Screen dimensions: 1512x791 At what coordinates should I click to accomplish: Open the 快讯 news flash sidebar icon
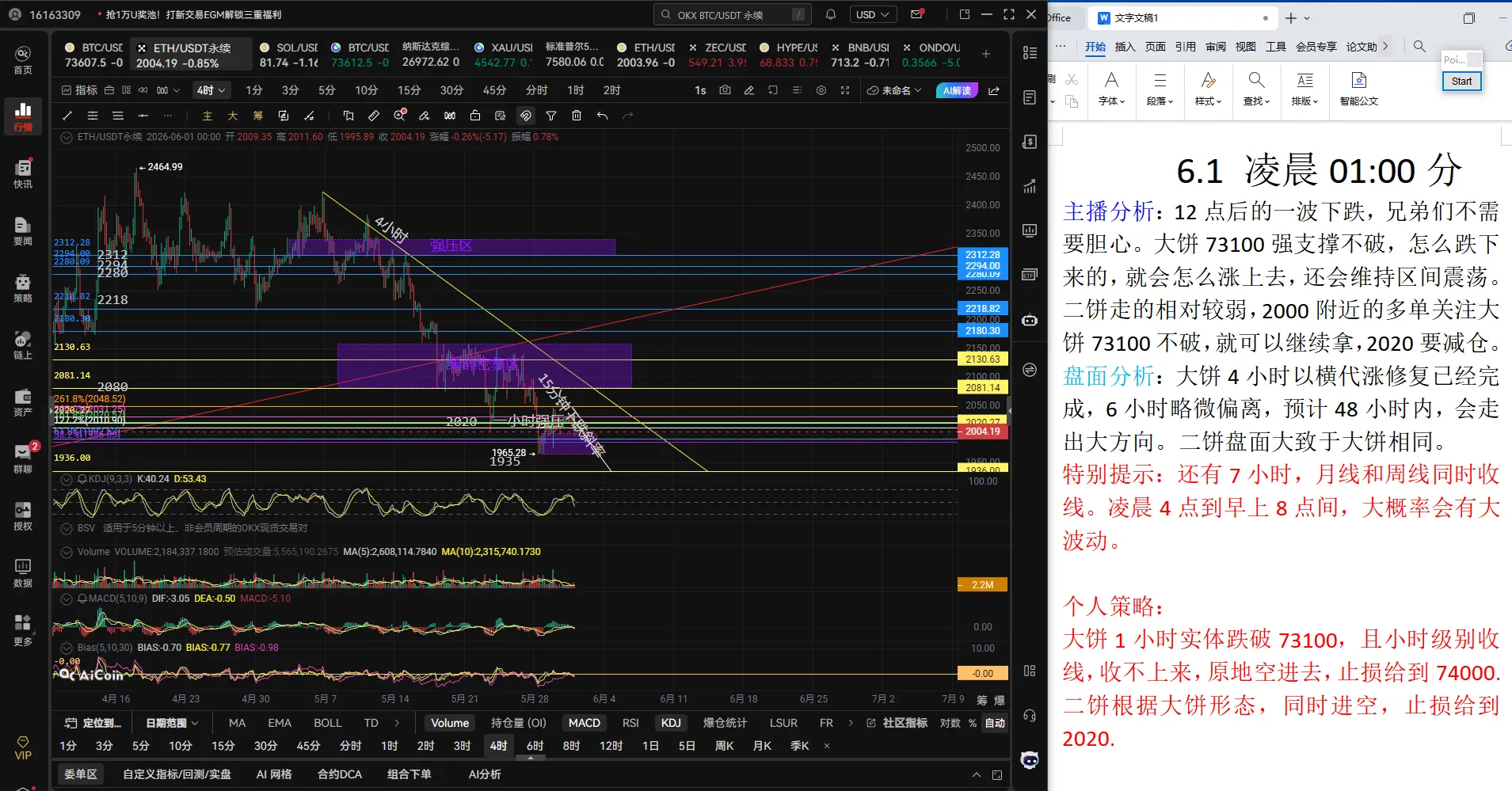[23, 173]
